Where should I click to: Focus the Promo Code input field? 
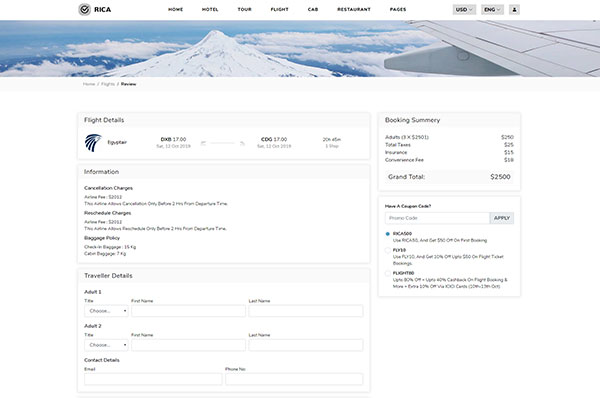pyautogui.click(x=437, y=218)
